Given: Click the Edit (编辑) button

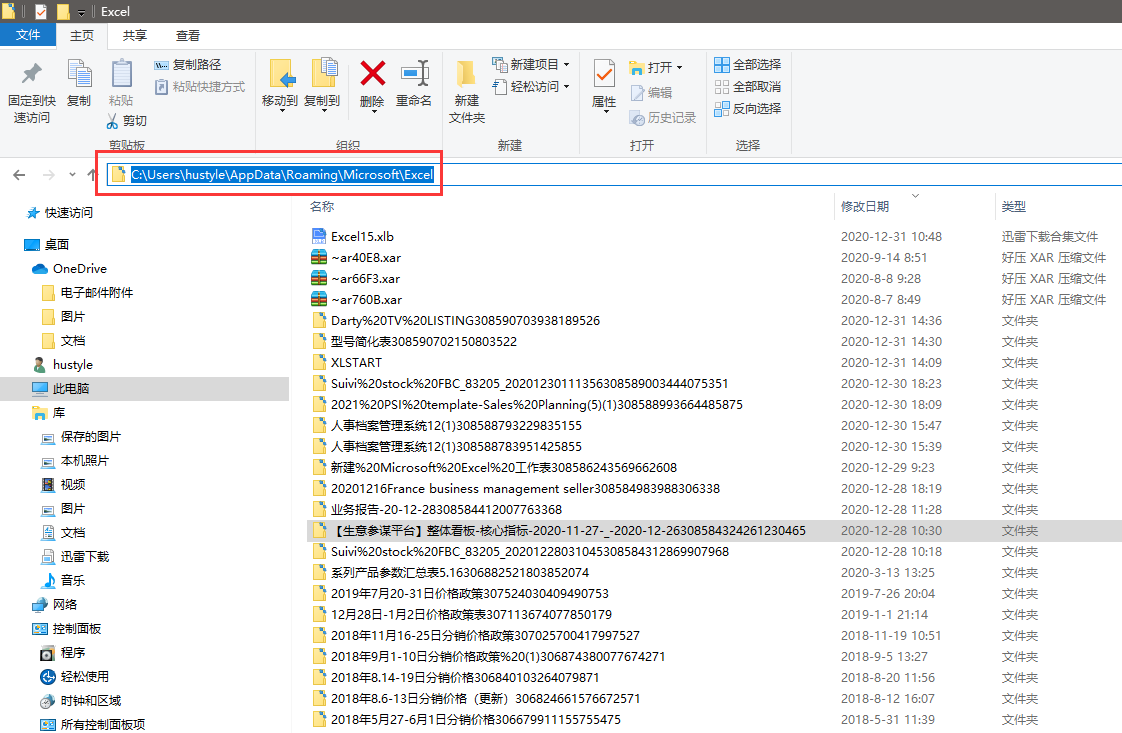Looking at the screenshot, I should 650,92.
